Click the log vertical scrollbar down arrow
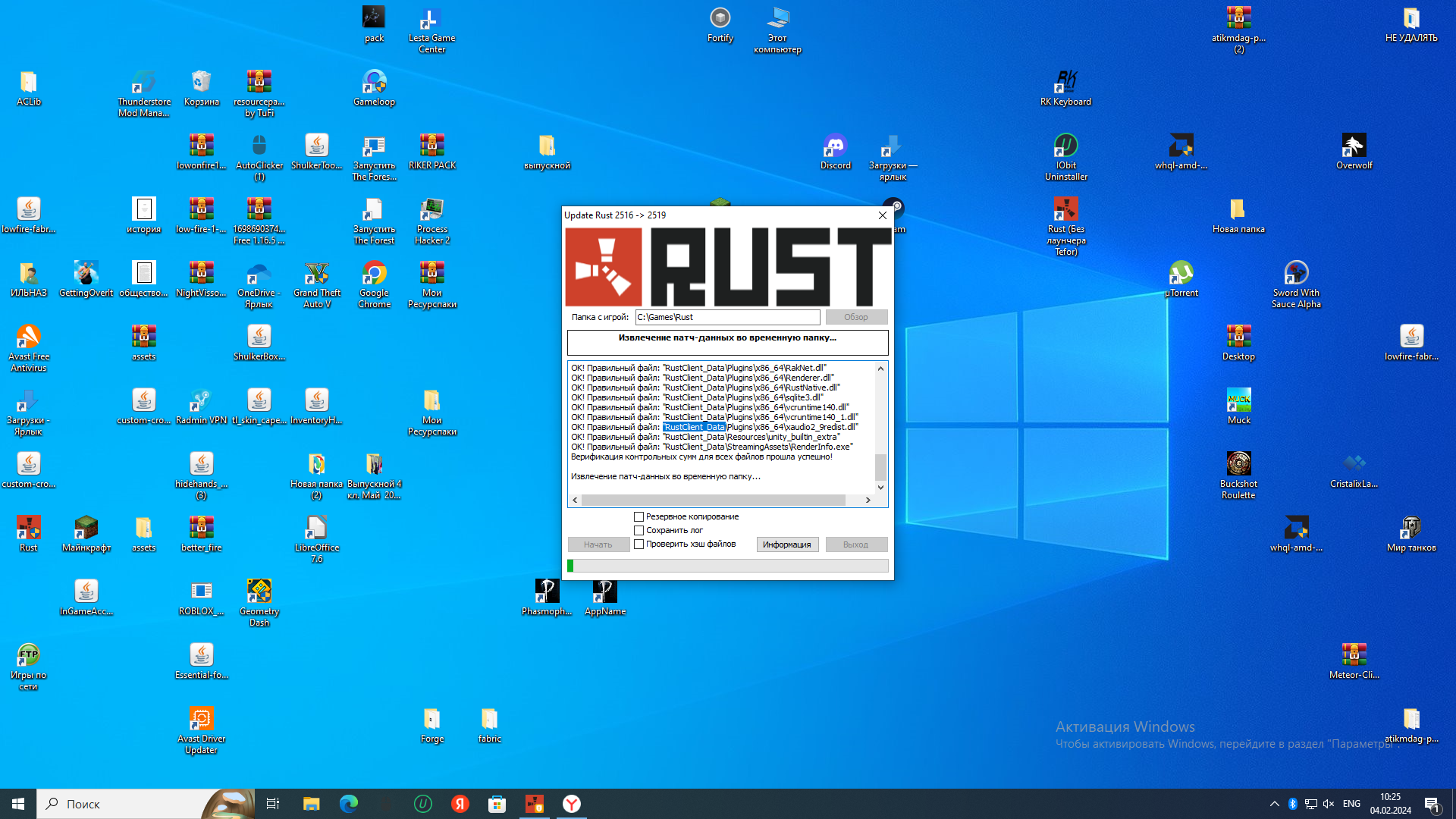 (880, 488)
